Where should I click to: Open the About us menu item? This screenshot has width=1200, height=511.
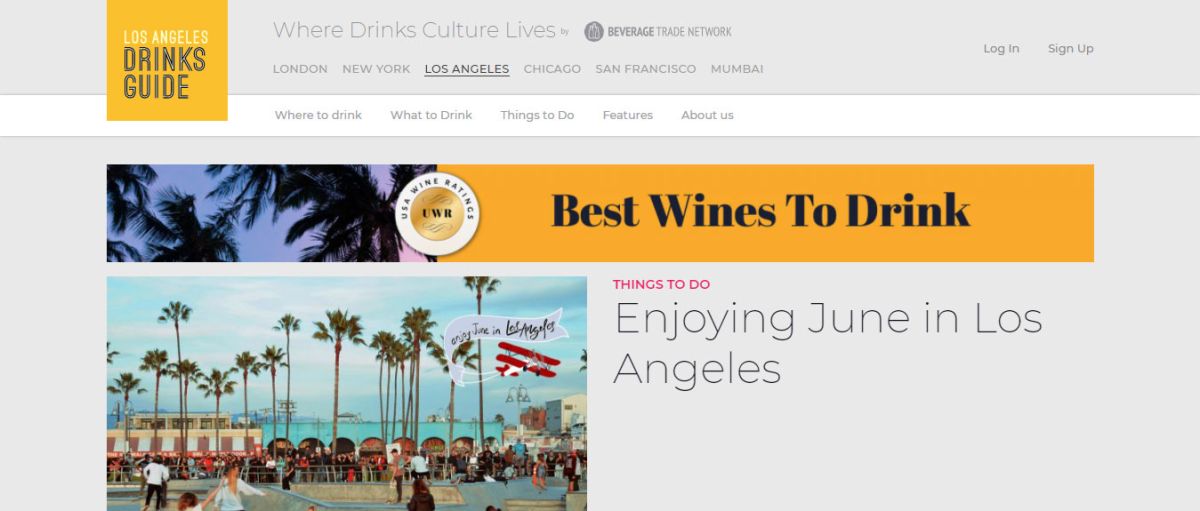[x=707, y=115]
